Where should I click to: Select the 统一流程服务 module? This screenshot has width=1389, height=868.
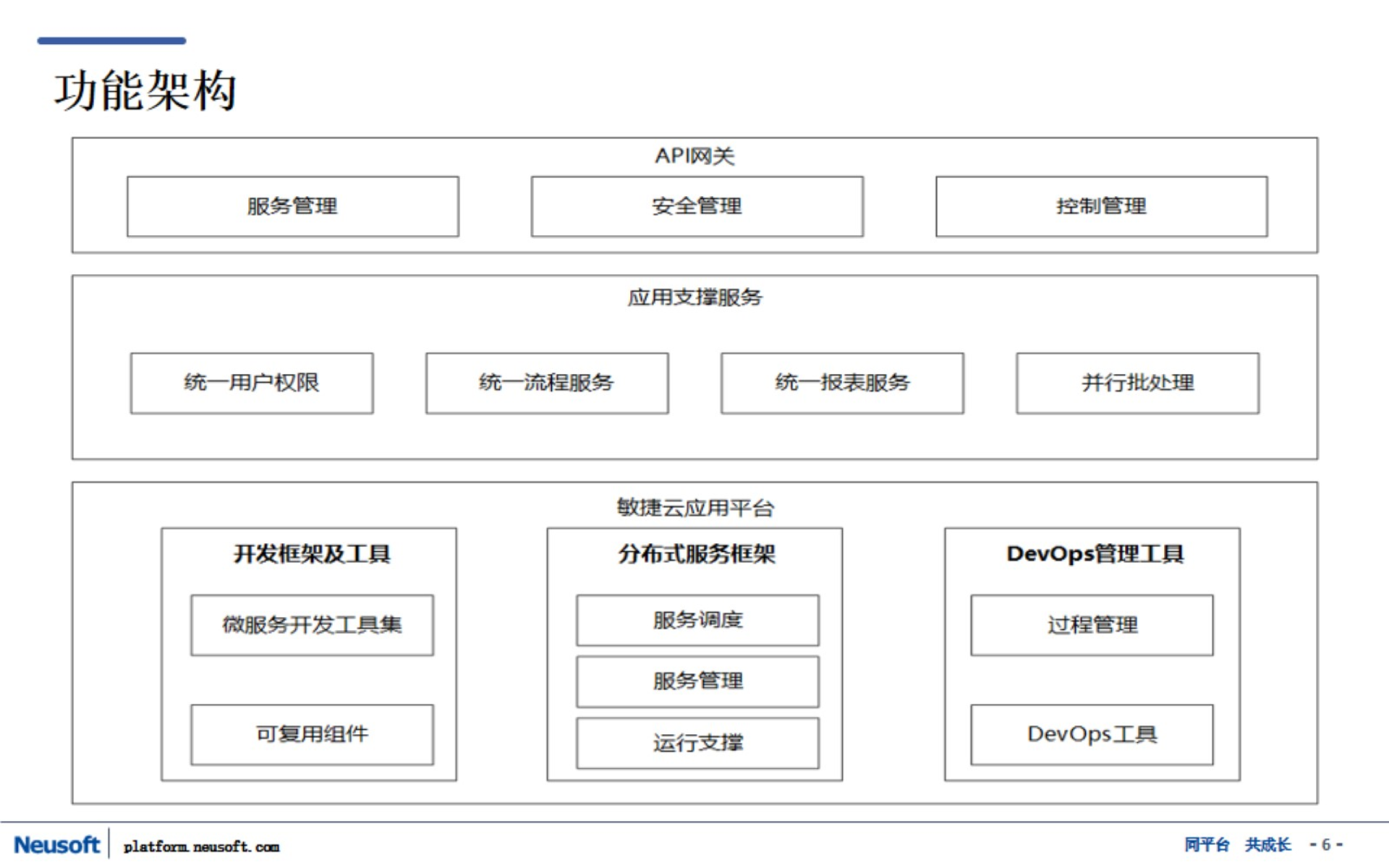click(x=547, y=384)
